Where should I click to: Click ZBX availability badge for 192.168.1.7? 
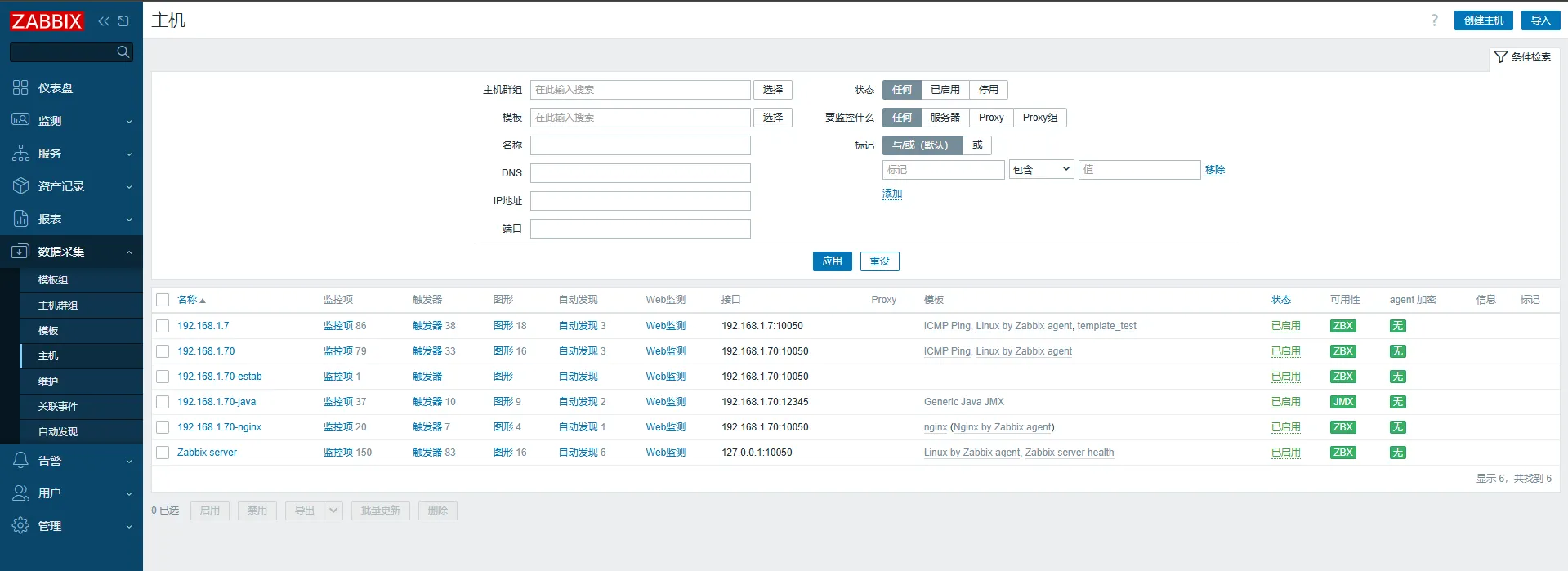coord(1342,326)
